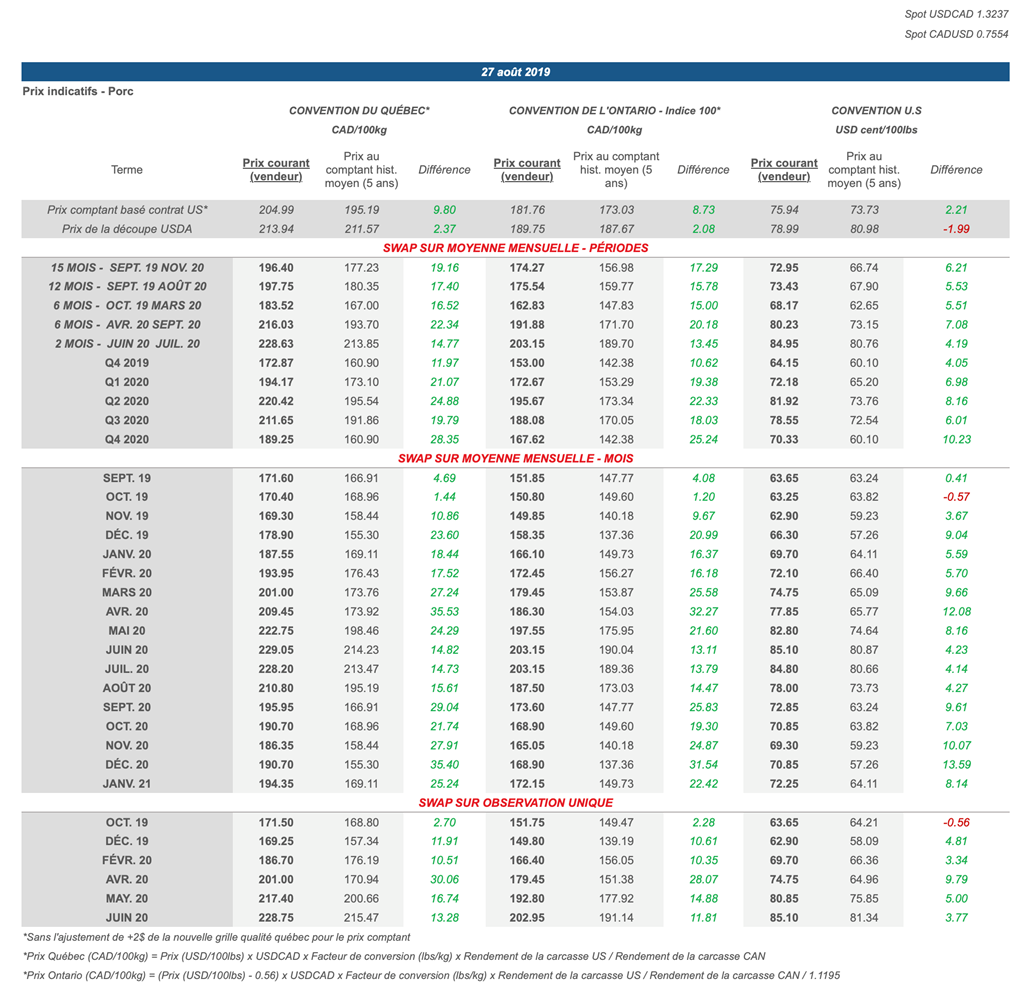Select the "JANV. 21" row label

point(127,783)
